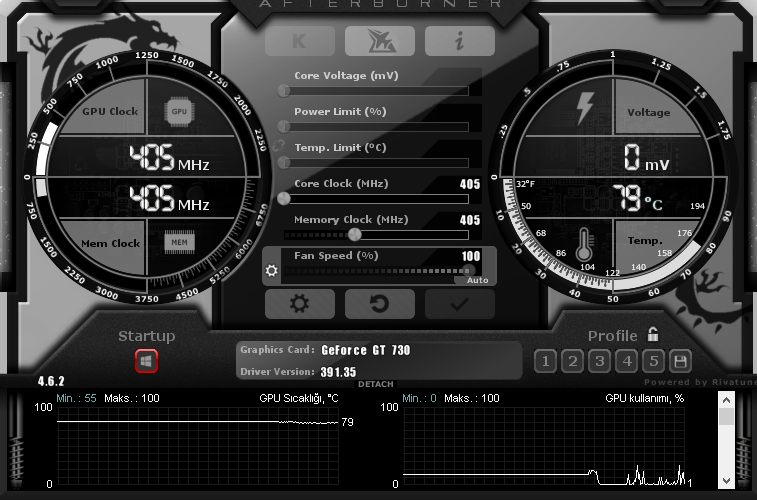Viewport: 757px width, 500px height.
Task: Open the information i button
Action: 460,41
